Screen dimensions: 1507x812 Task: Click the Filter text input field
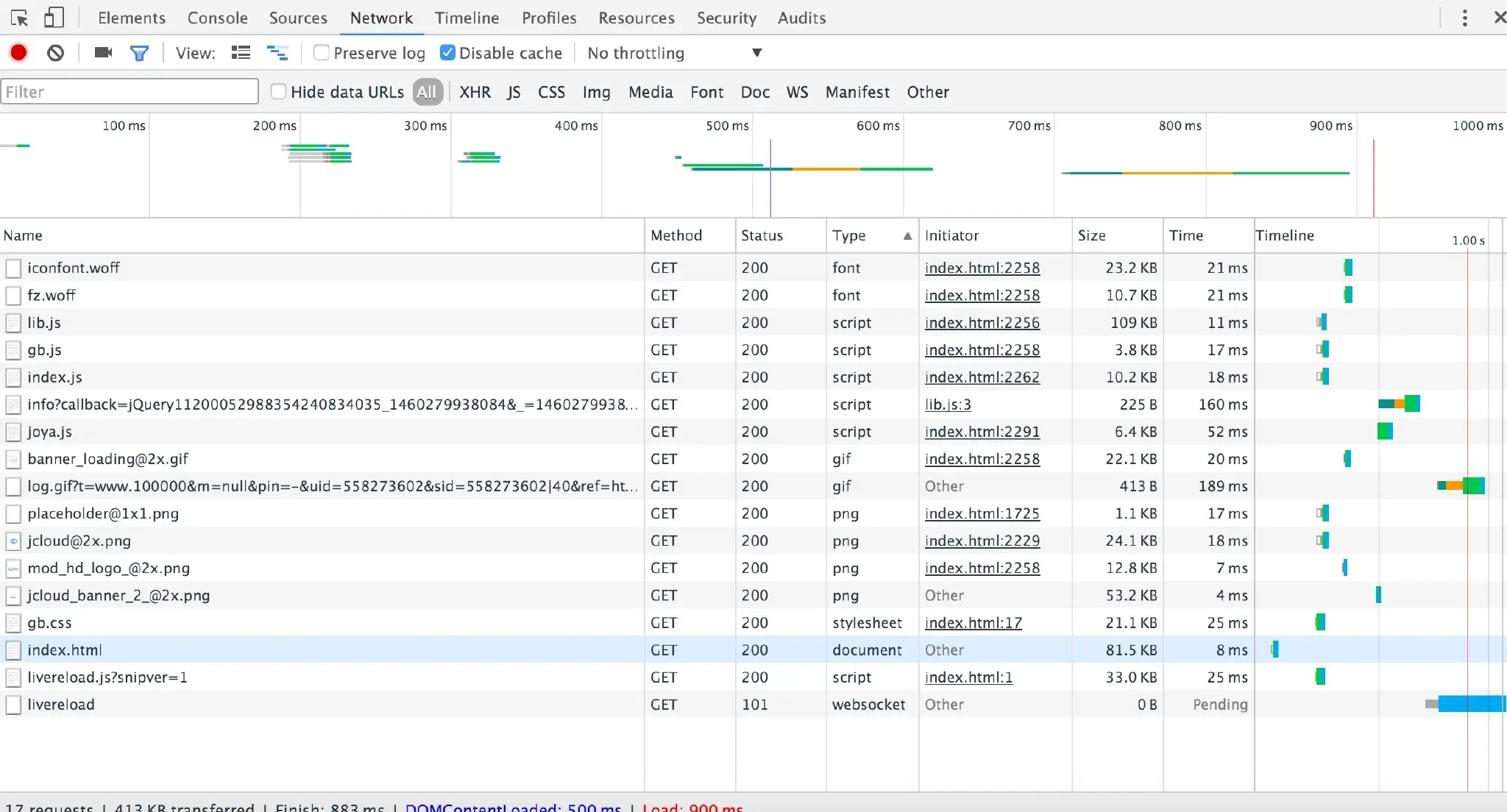(x=130, y=92)
